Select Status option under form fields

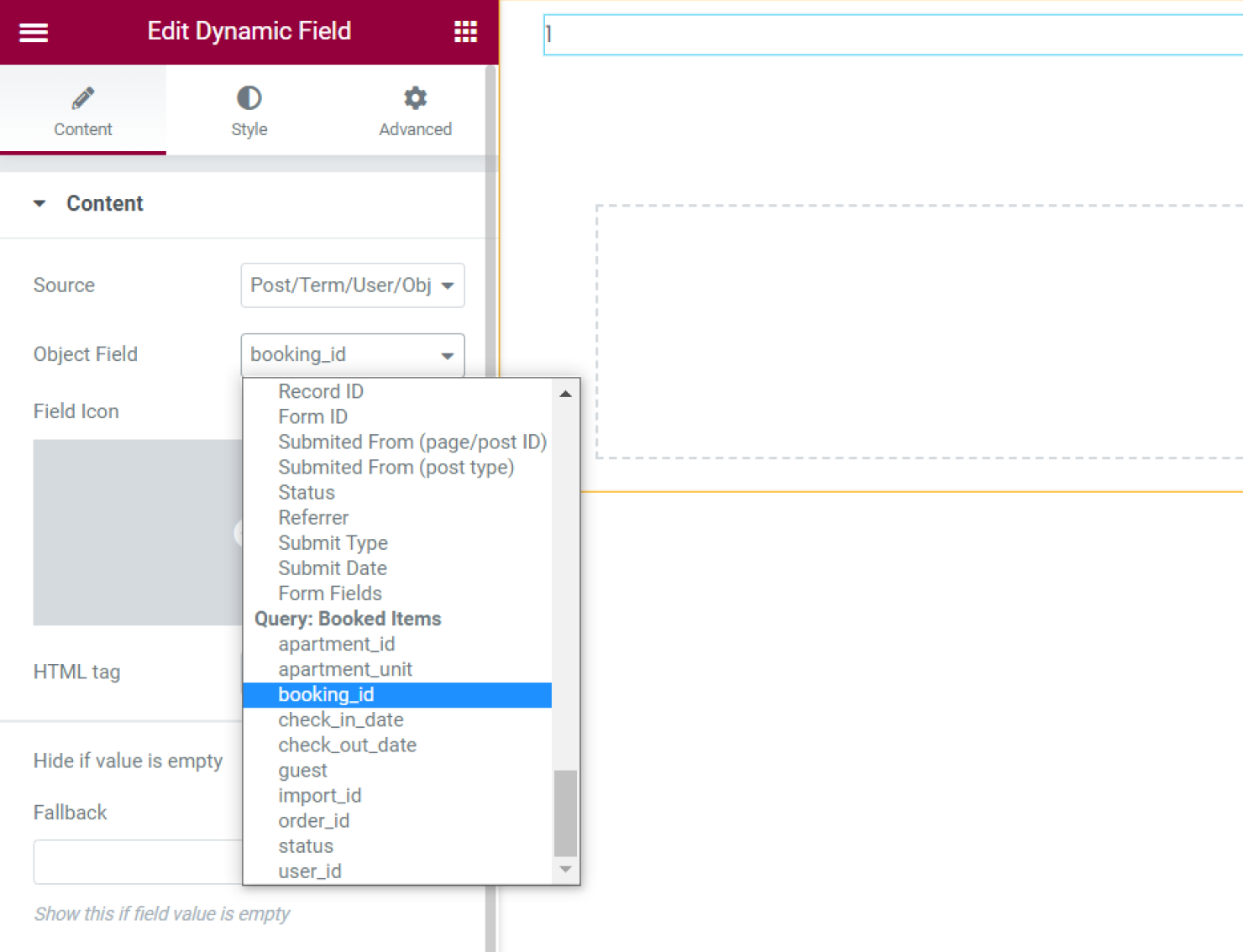[x=397, y=492]
